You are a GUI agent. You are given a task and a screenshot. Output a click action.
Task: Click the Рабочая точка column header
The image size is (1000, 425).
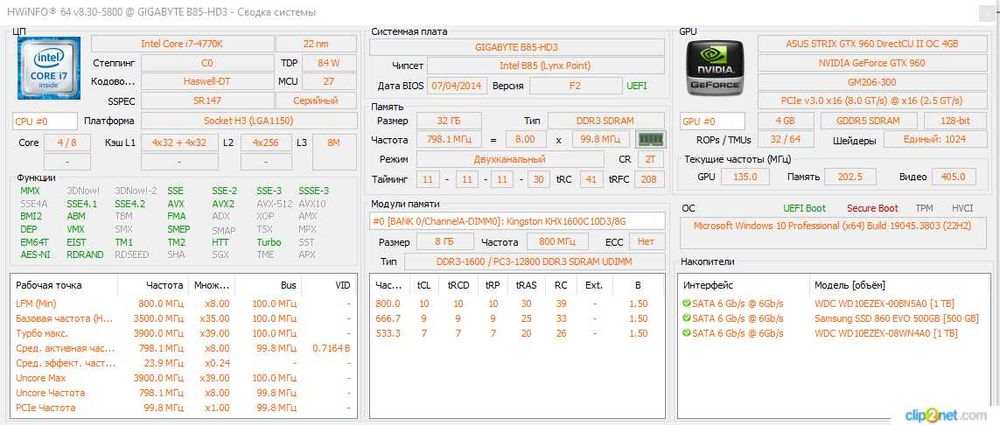pyautogui.click(x=48, y=285)
